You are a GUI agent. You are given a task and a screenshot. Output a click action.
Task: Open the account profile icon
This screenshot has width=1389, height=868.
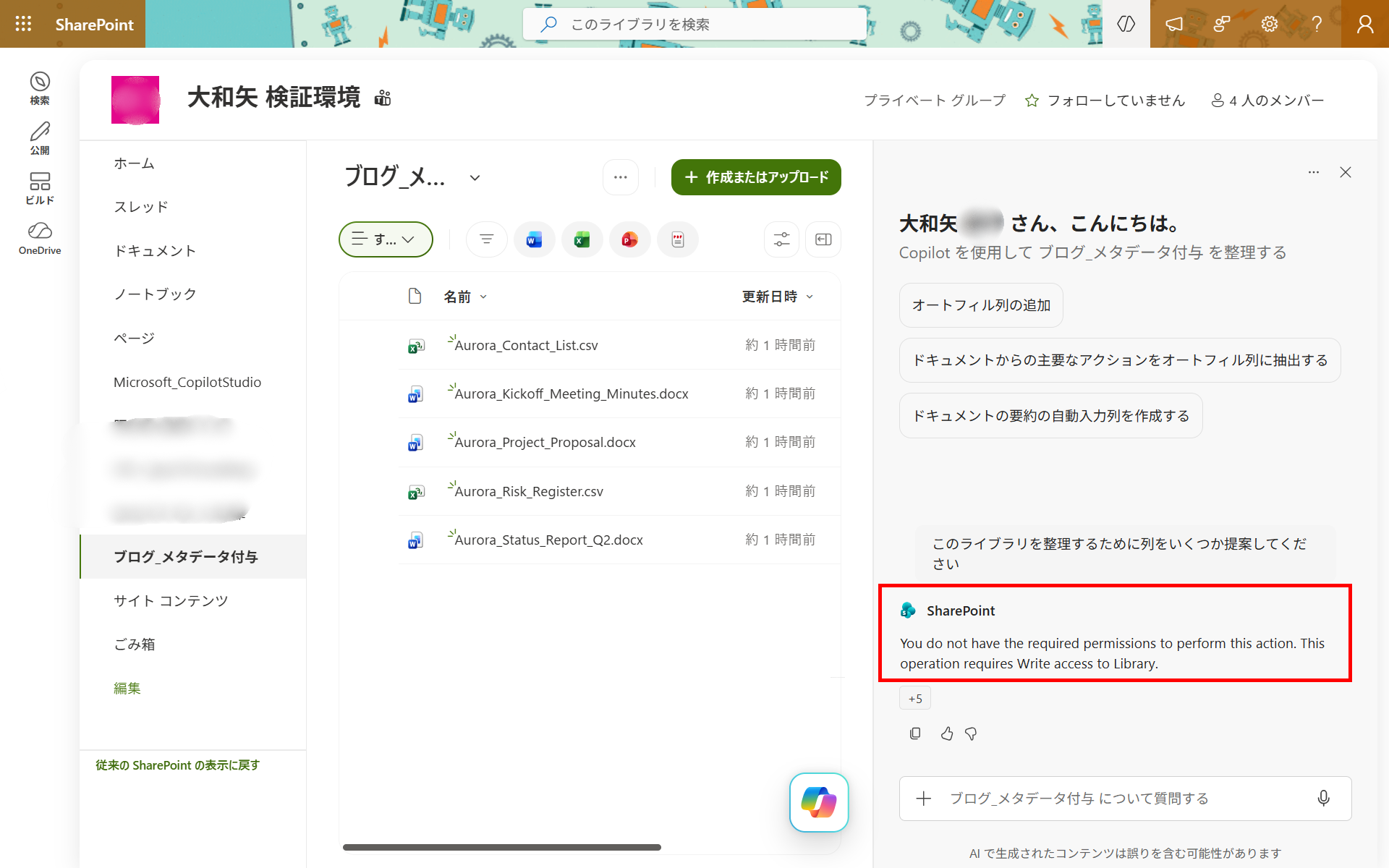1364,24
